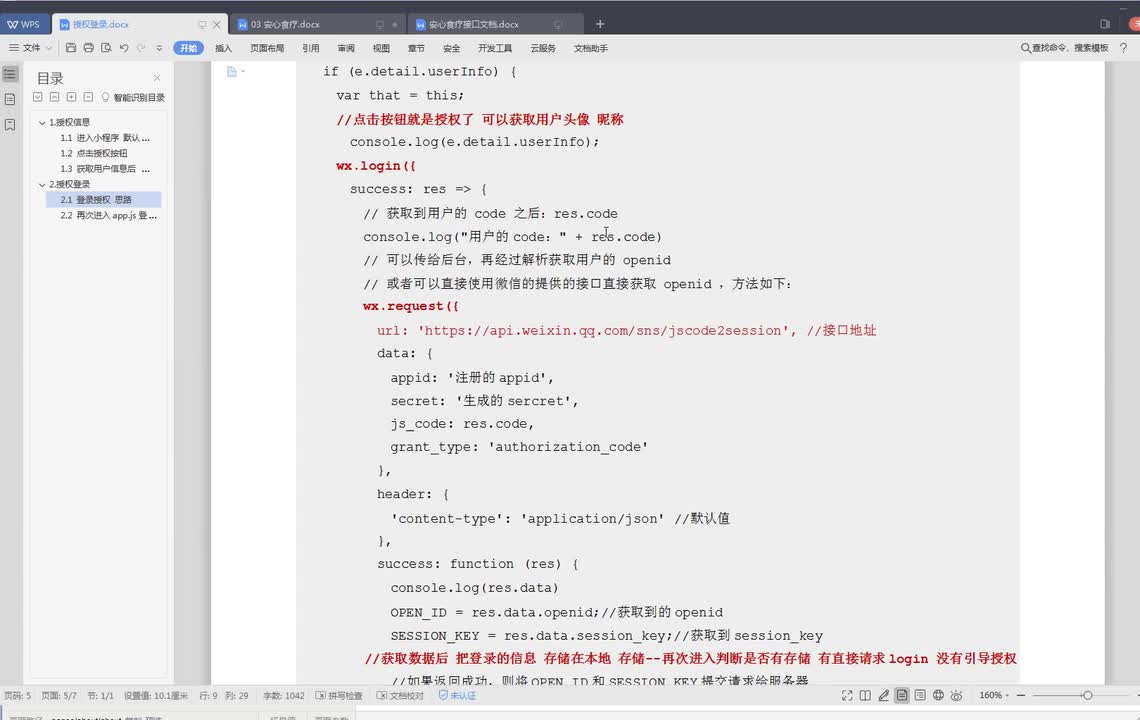Click the collapse-up TOC level icon
This screenshot has width=1140, height=720.
tap(55, 97)
